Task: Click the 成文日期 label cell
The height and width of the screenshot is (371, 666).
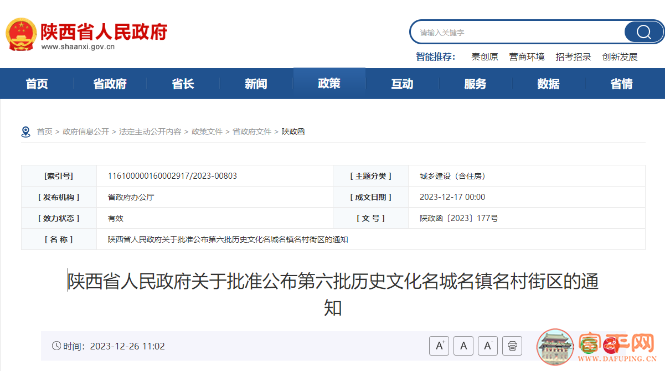Action: [371, 197]
